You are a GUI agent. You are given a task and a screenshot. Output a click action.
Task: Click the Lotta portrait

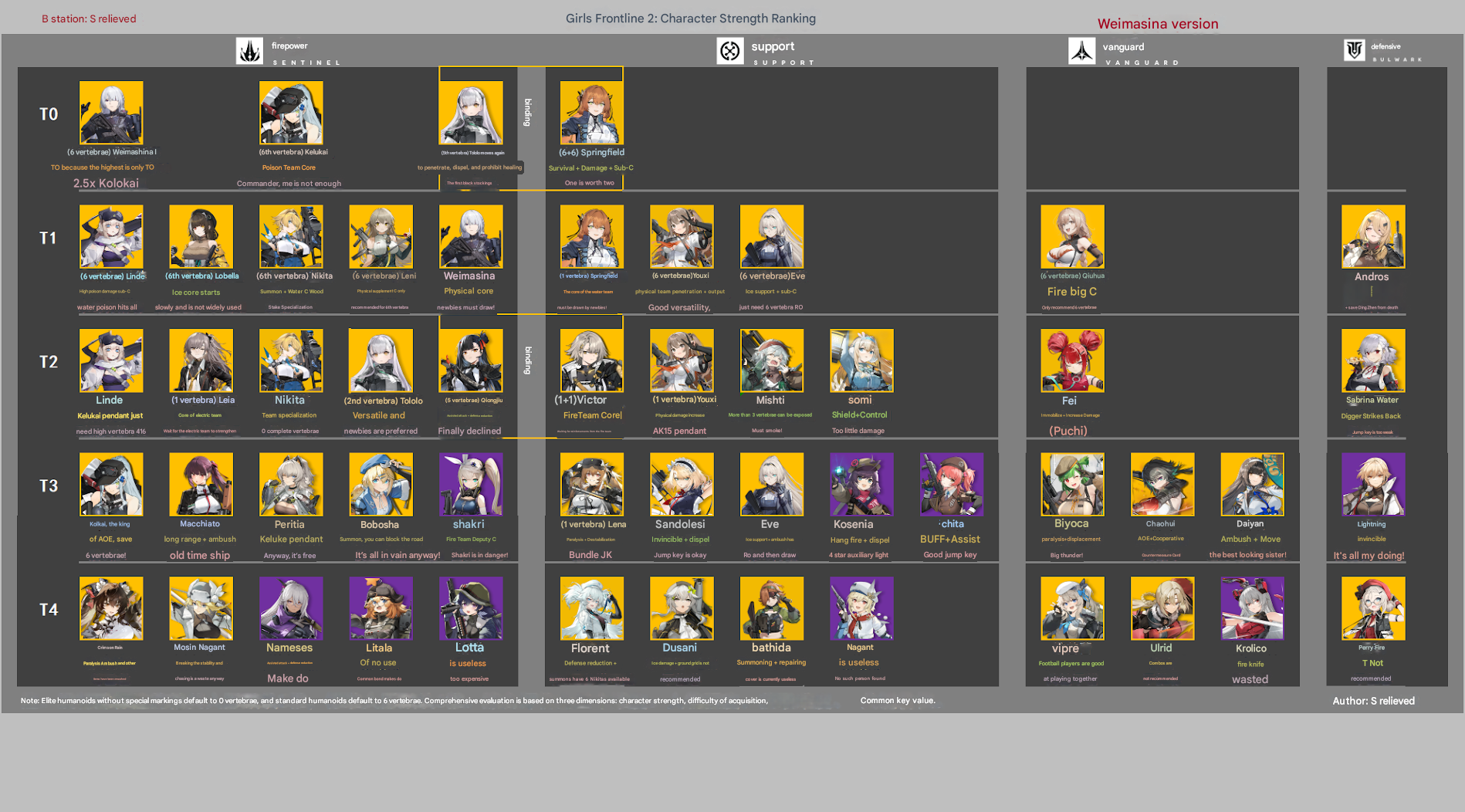pos(471,608)
